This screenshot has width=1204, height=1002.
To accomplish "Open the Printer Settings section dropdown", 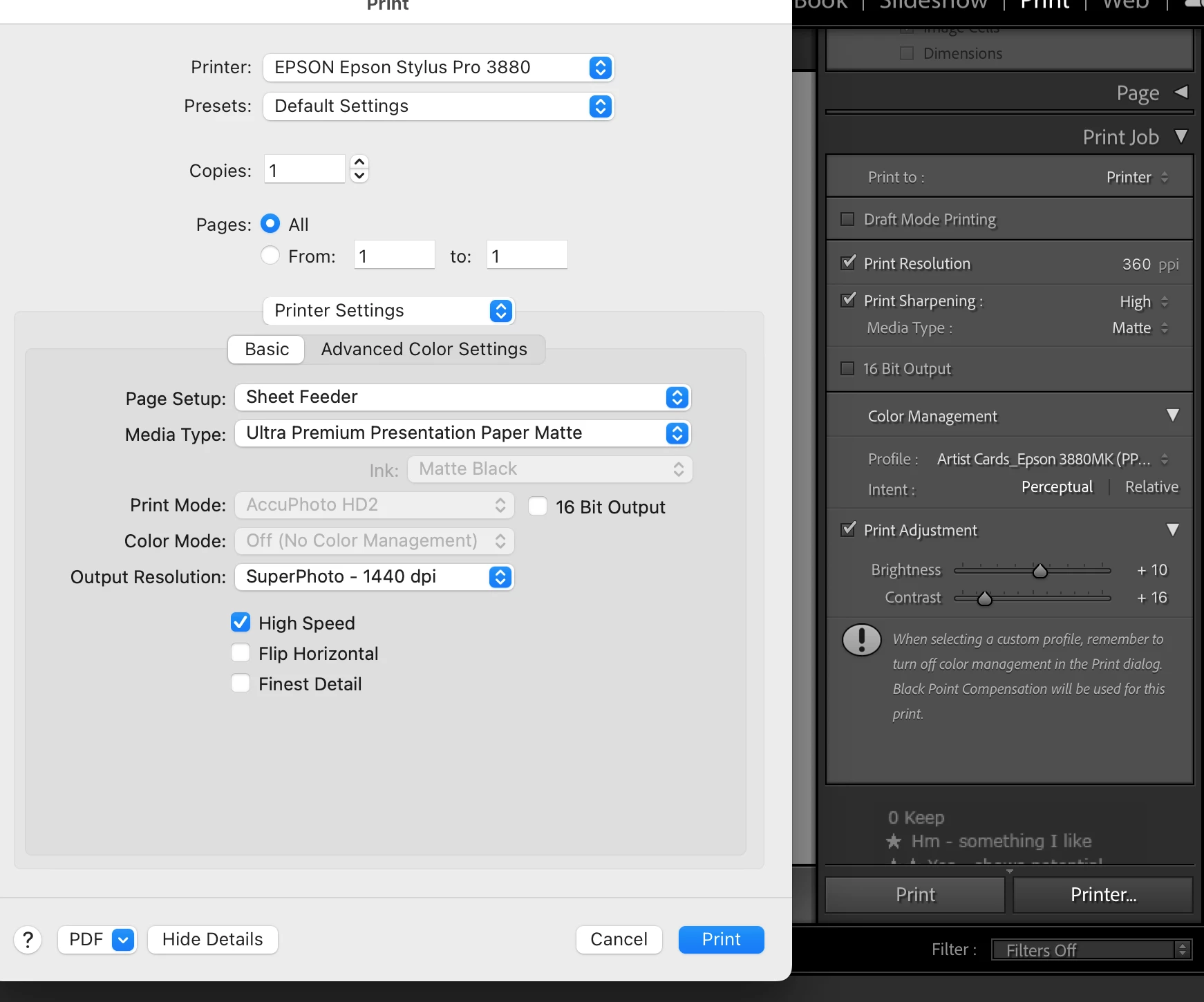I will click(389, 311).
